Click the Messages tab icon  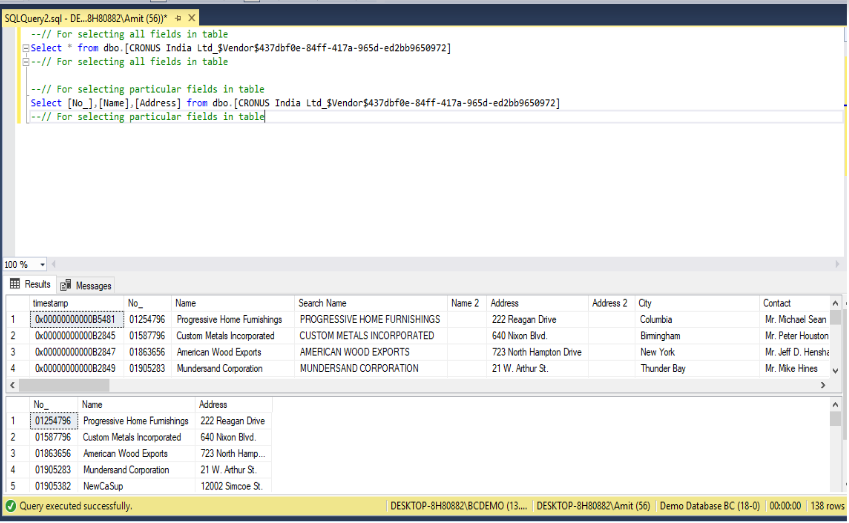click(x=66, y=285)
